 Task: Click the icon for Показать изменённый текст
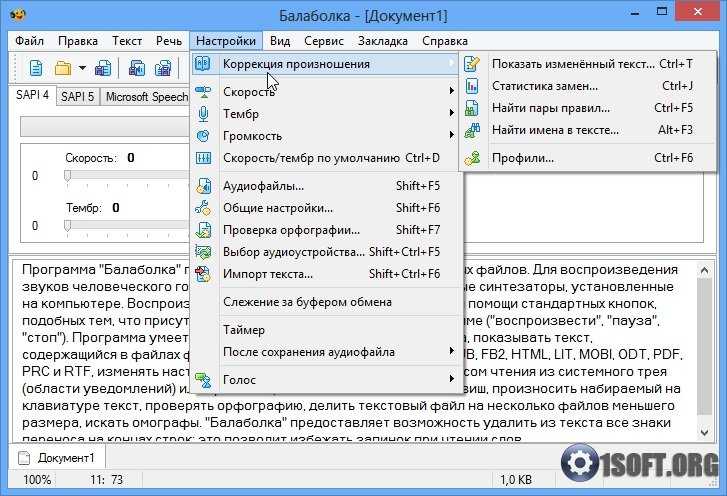[472, 64]
